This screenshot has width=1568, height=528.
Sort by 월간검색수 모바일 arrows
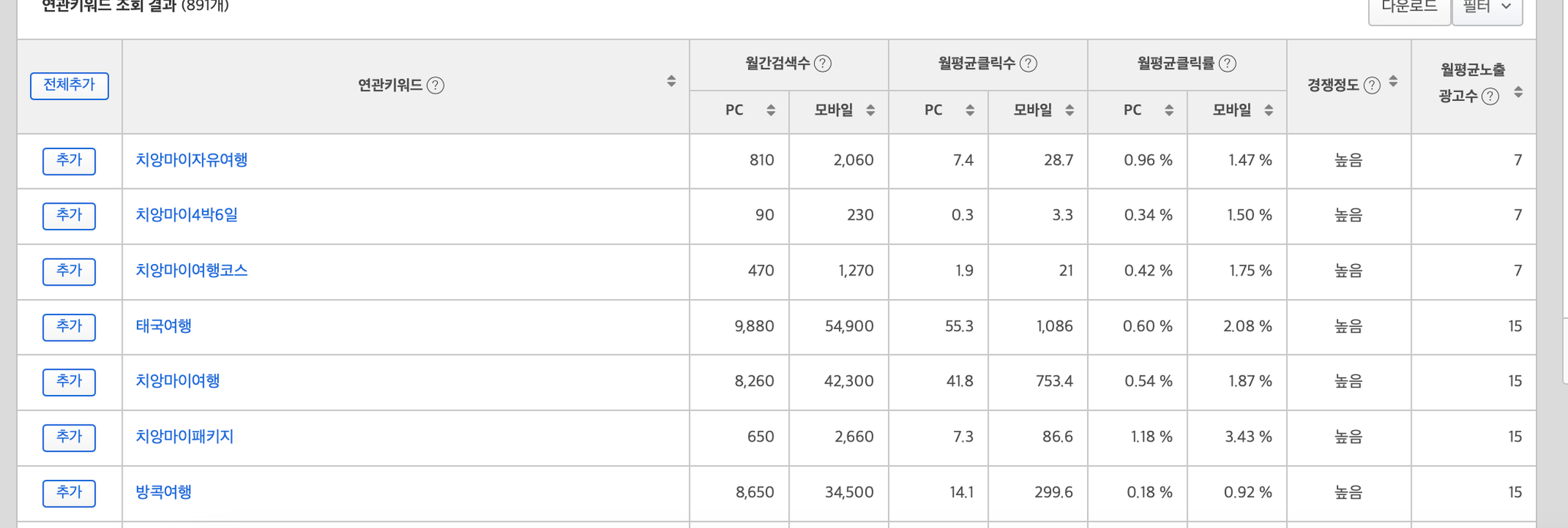pyautogui.click(x=871, y=110)
